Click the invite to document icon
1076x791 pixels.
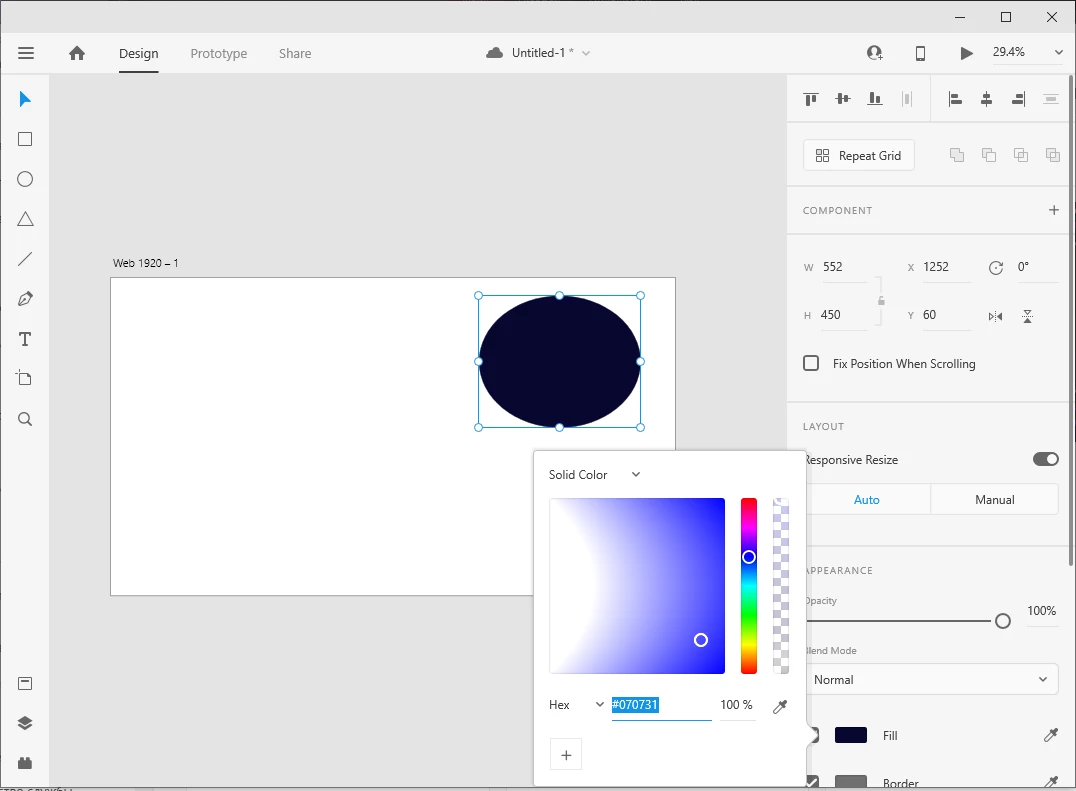point(874,53)
